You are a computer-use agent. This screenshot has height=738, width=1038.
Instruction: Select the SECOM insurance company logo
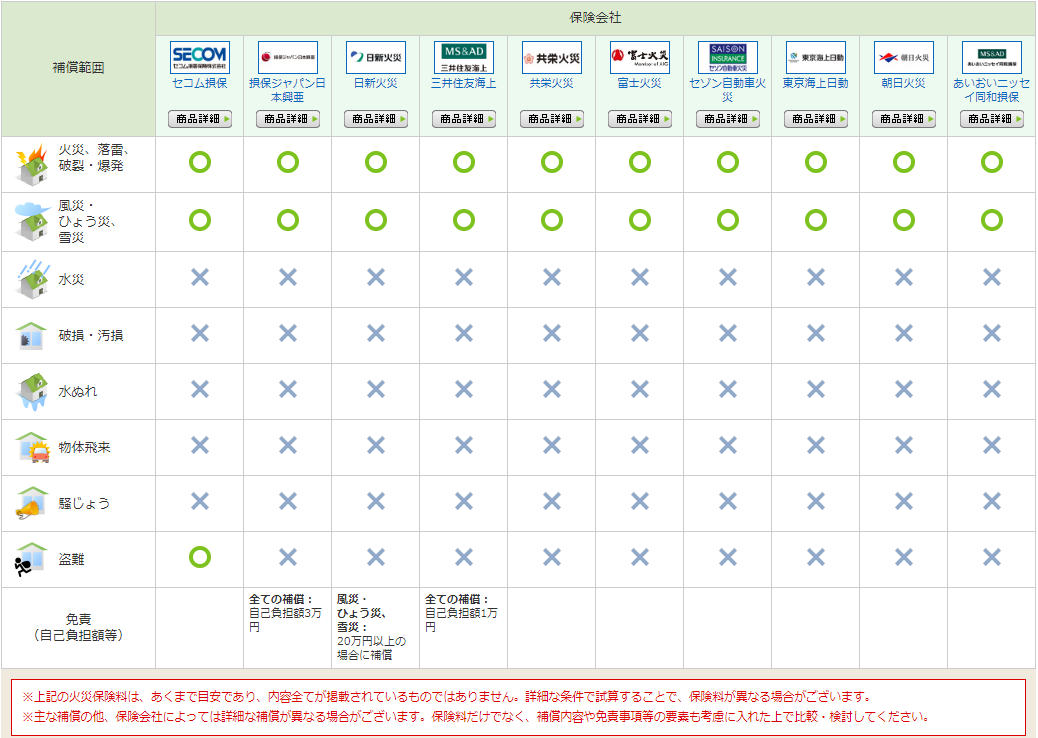pos(199,55)
